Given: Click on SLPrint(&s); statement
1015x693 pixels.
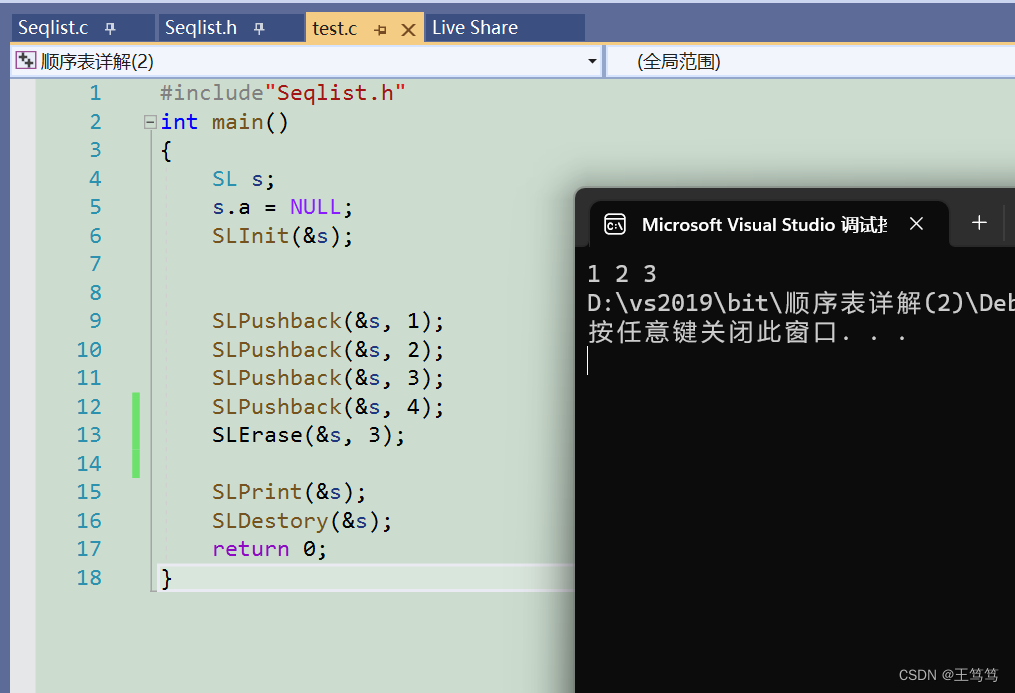Looking at the screenshot, I should 289,492.
